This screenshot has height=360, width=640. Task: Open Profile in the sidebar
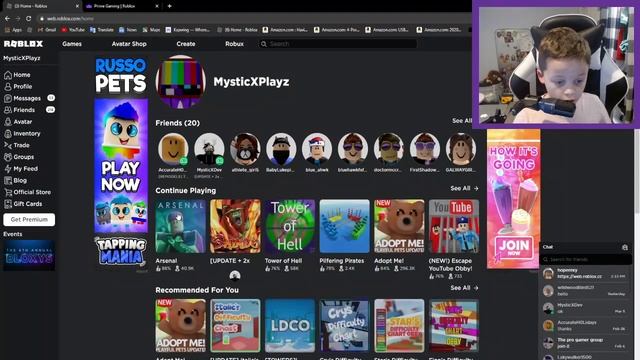[18, 87]
